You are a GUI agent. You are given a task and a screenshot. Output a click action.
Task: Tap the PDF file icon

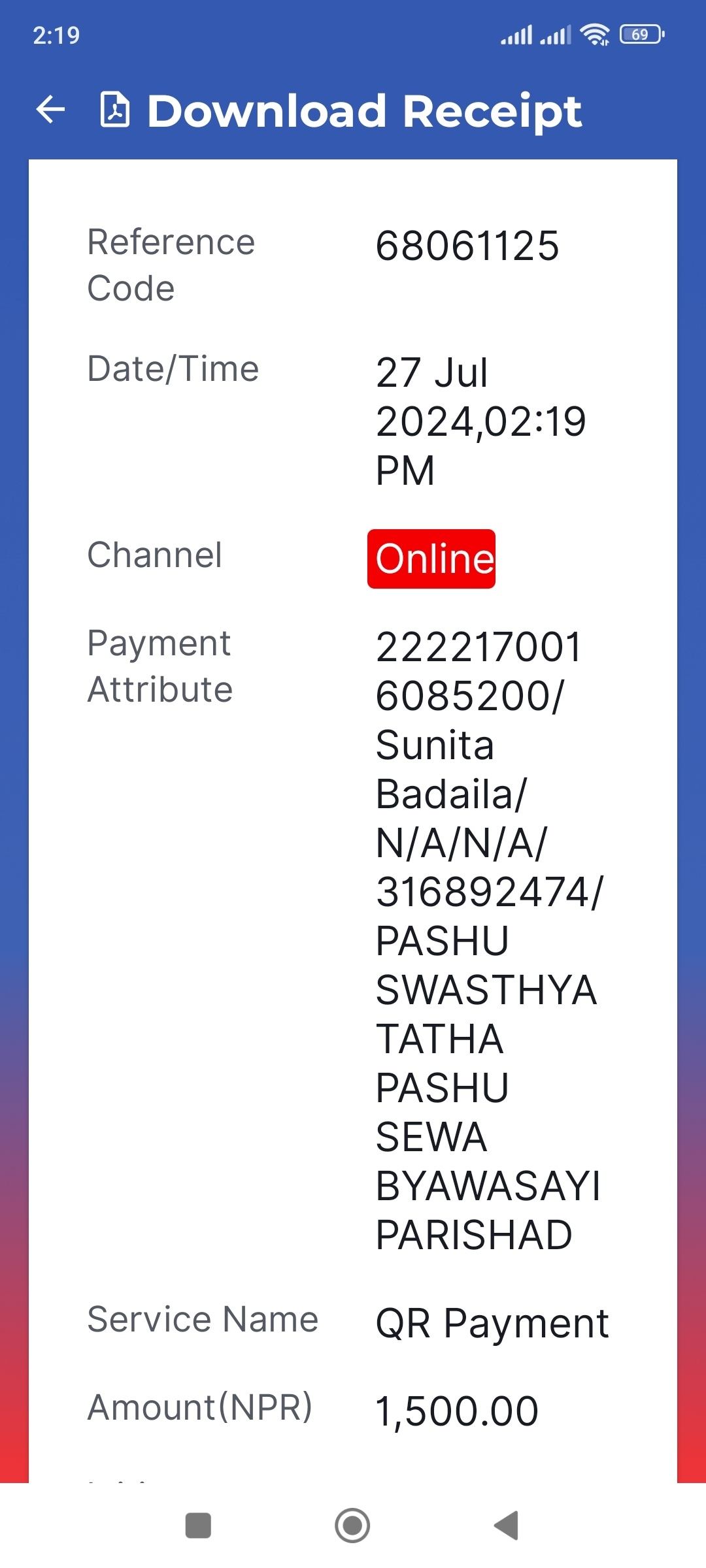114,109
